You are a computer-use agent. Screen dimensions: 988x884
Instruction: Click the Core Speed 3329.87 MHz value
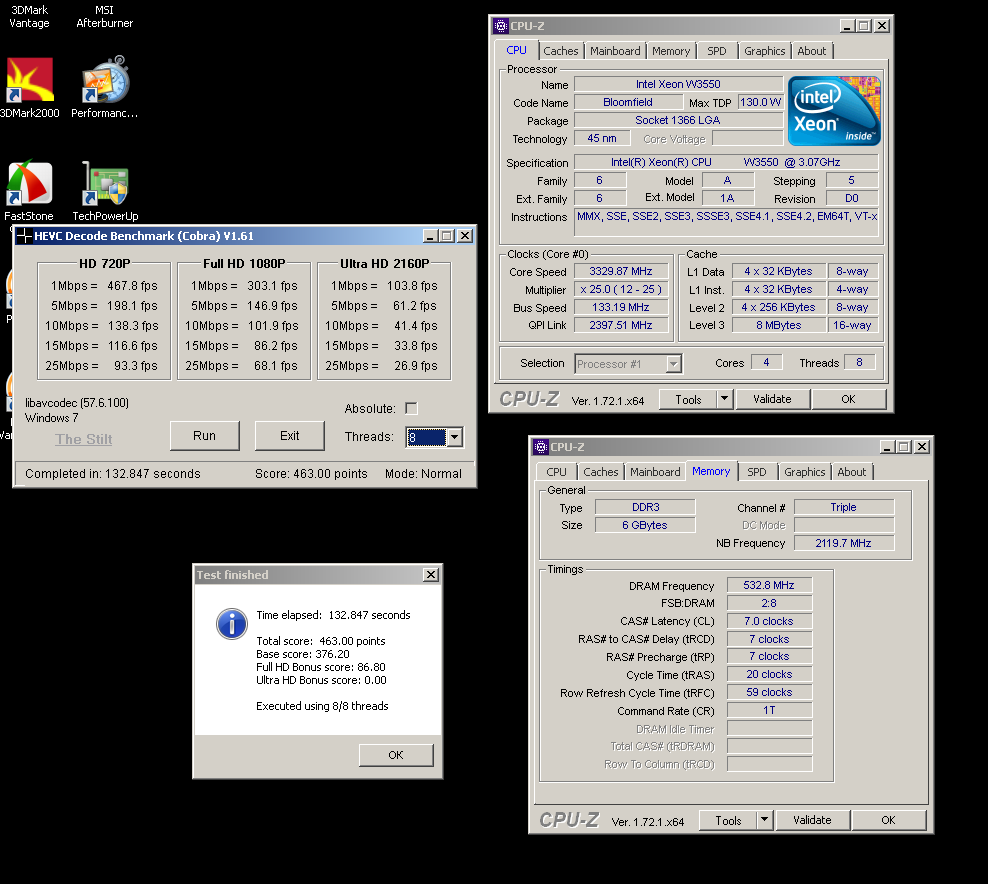[621, 271]
